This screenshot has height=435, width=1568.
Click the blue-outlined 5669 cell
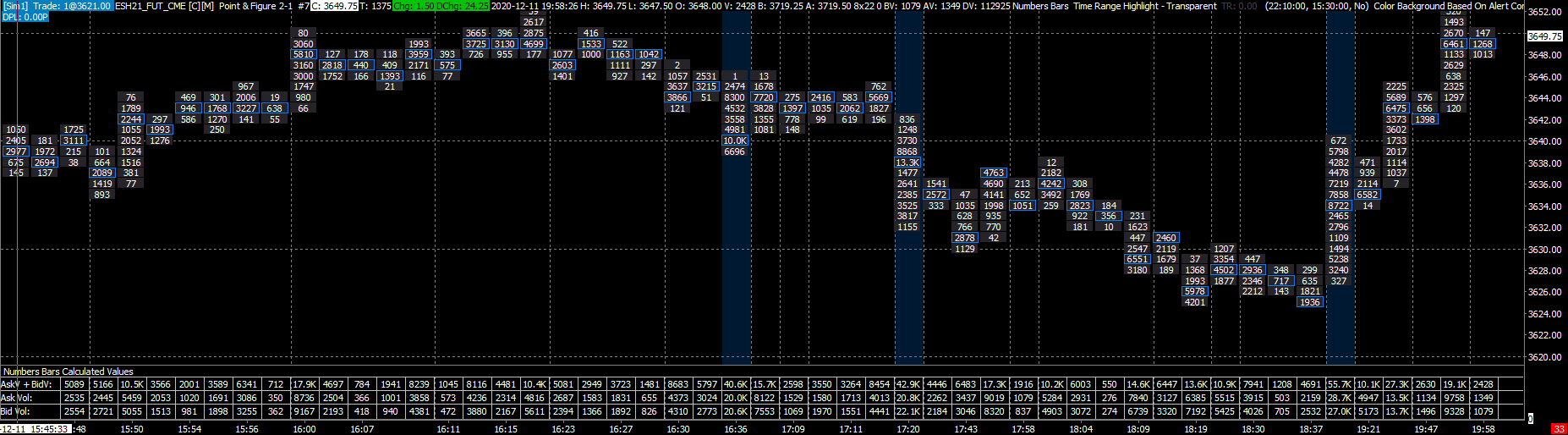(879, 98)
